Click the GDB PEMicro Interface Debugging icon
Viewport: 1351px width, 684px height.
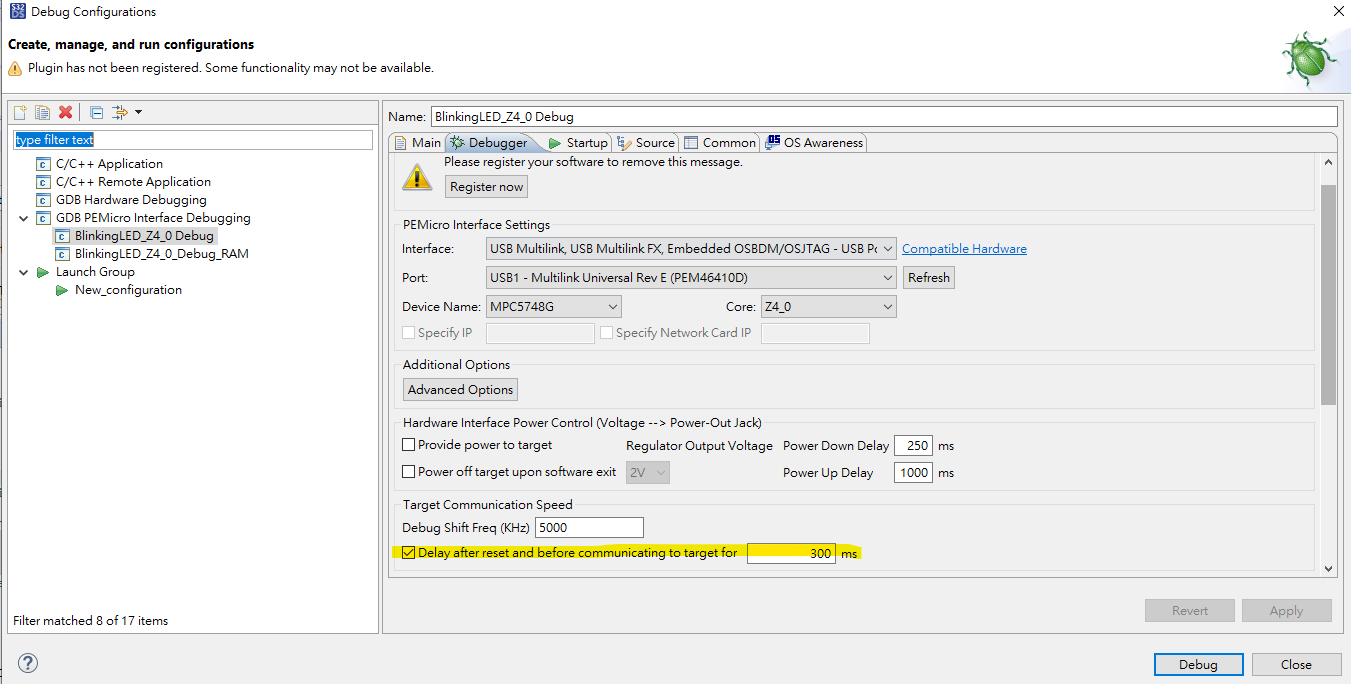43,218
